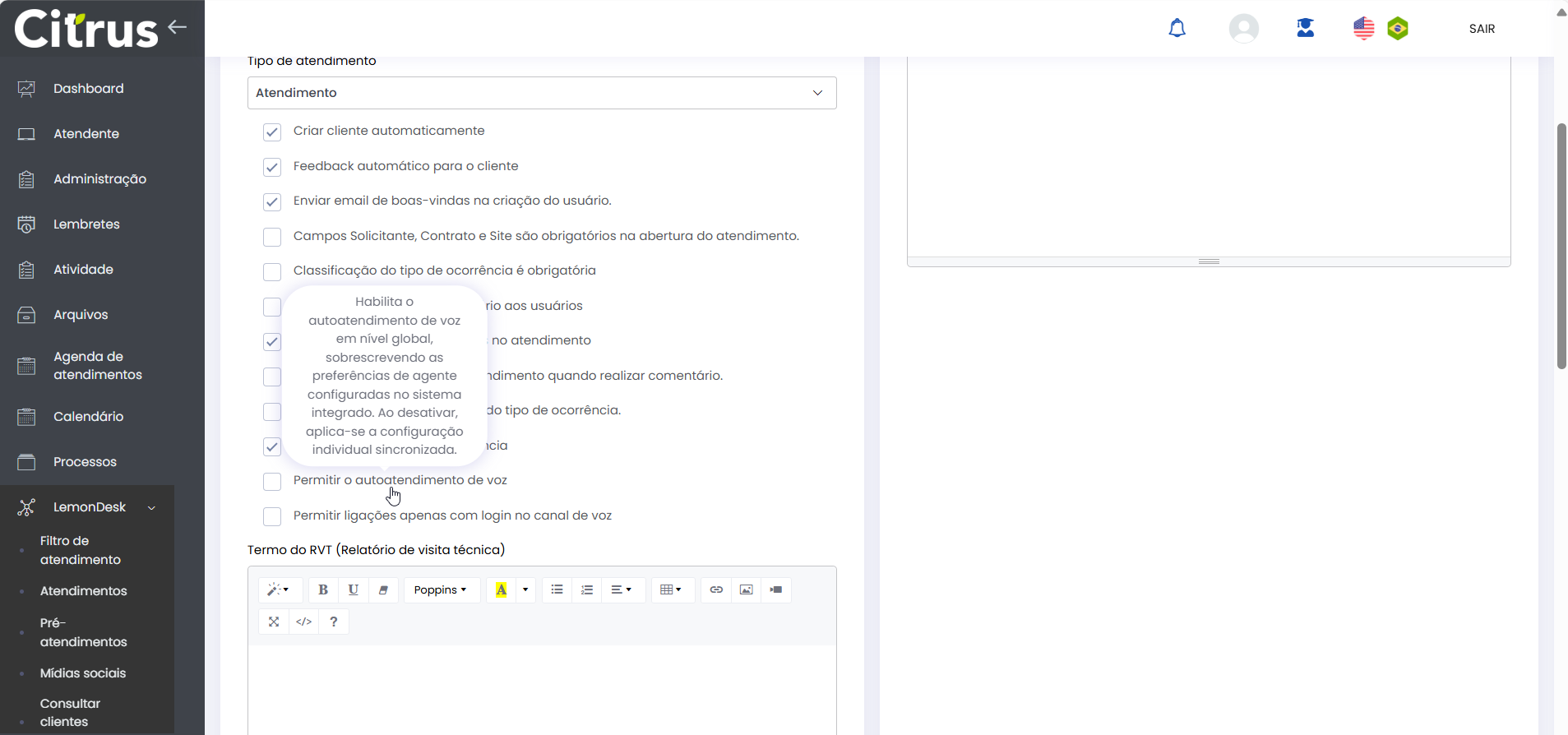Apply the yellow highlight text color
The width and height of the screenshot is (1568, 735).
tap(501, 589)
